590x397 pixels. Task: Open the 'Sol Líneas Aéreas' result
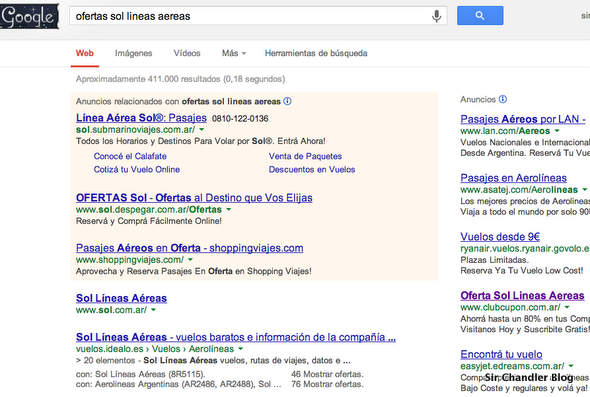pyautogui.click(x=121, y=298)
